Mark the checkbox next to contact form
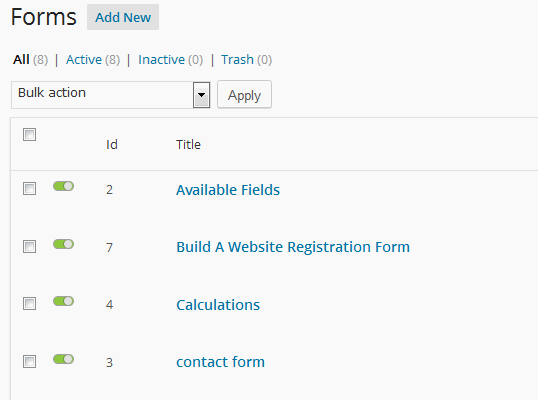The width and height of the screenshot is (538, 400). tap(30, 361)
